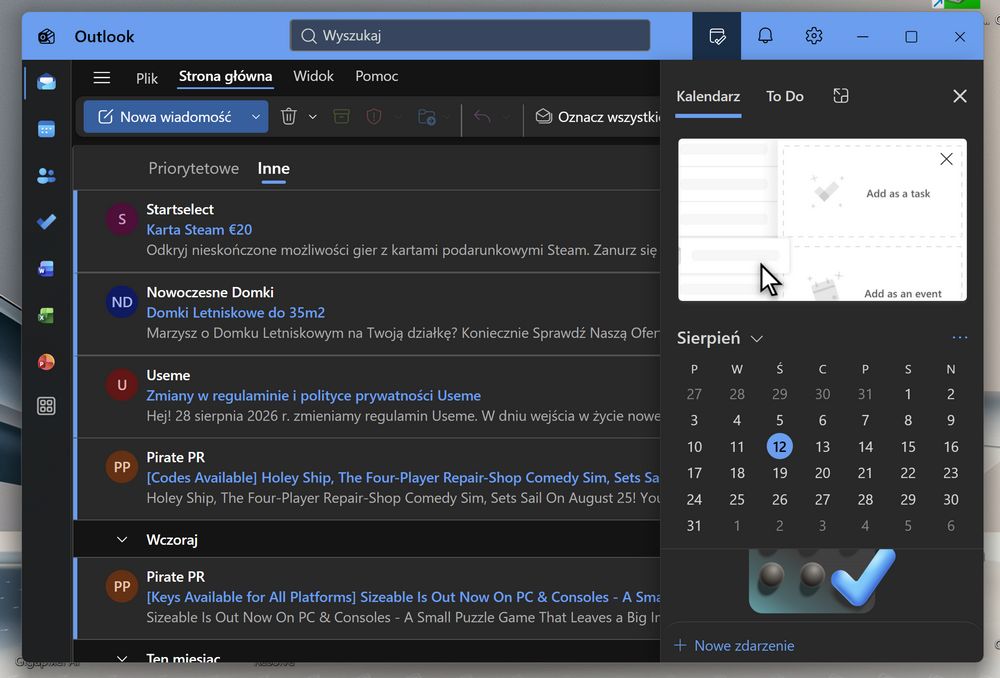
Task: Select the 25 in the calendar grid
Action: 737,499
